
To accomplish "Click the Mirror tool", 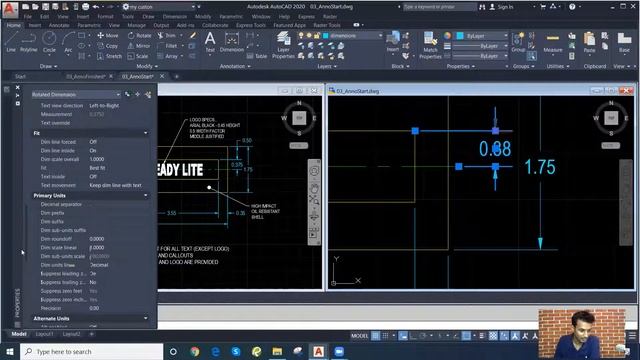I will [x=139, y=46].
